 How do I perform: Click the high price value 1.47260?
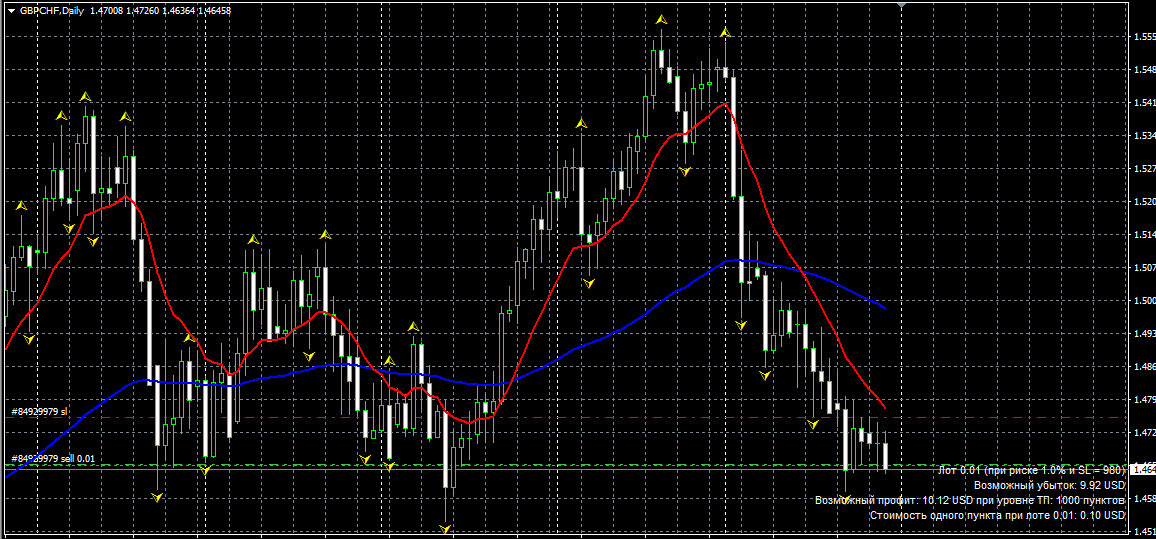pyautogui.click(x=141, y=12)
